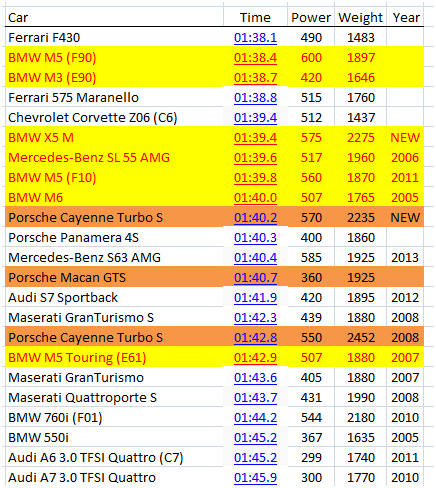Select the 2180 weight value cell
This screenshot has height=488, width=436.
point(361,417)
